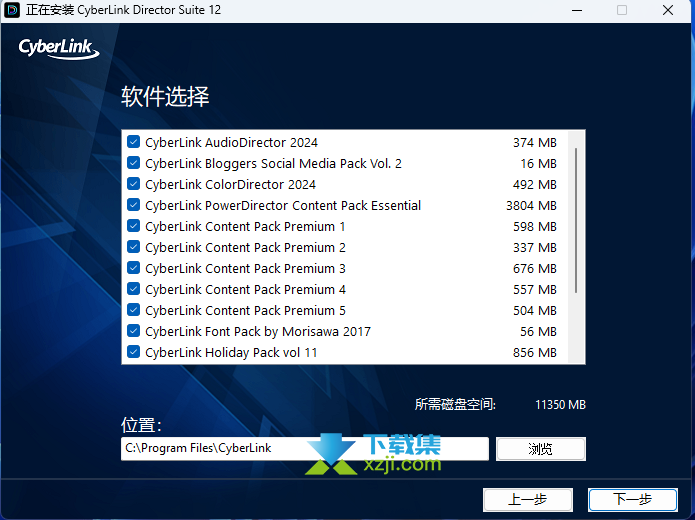Uncheck Content Pack Premium 2 checkbox

(133, 247)
